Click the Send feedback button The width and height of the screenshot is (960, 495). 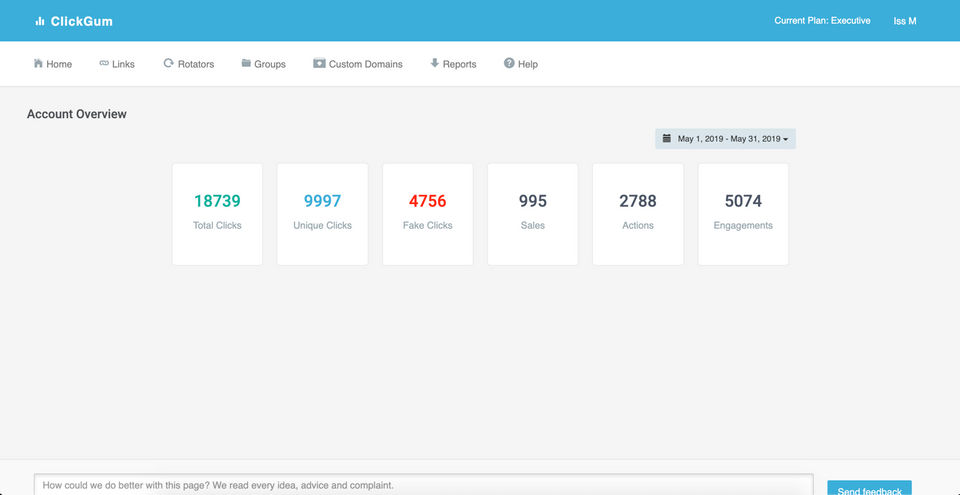[869, 488]
